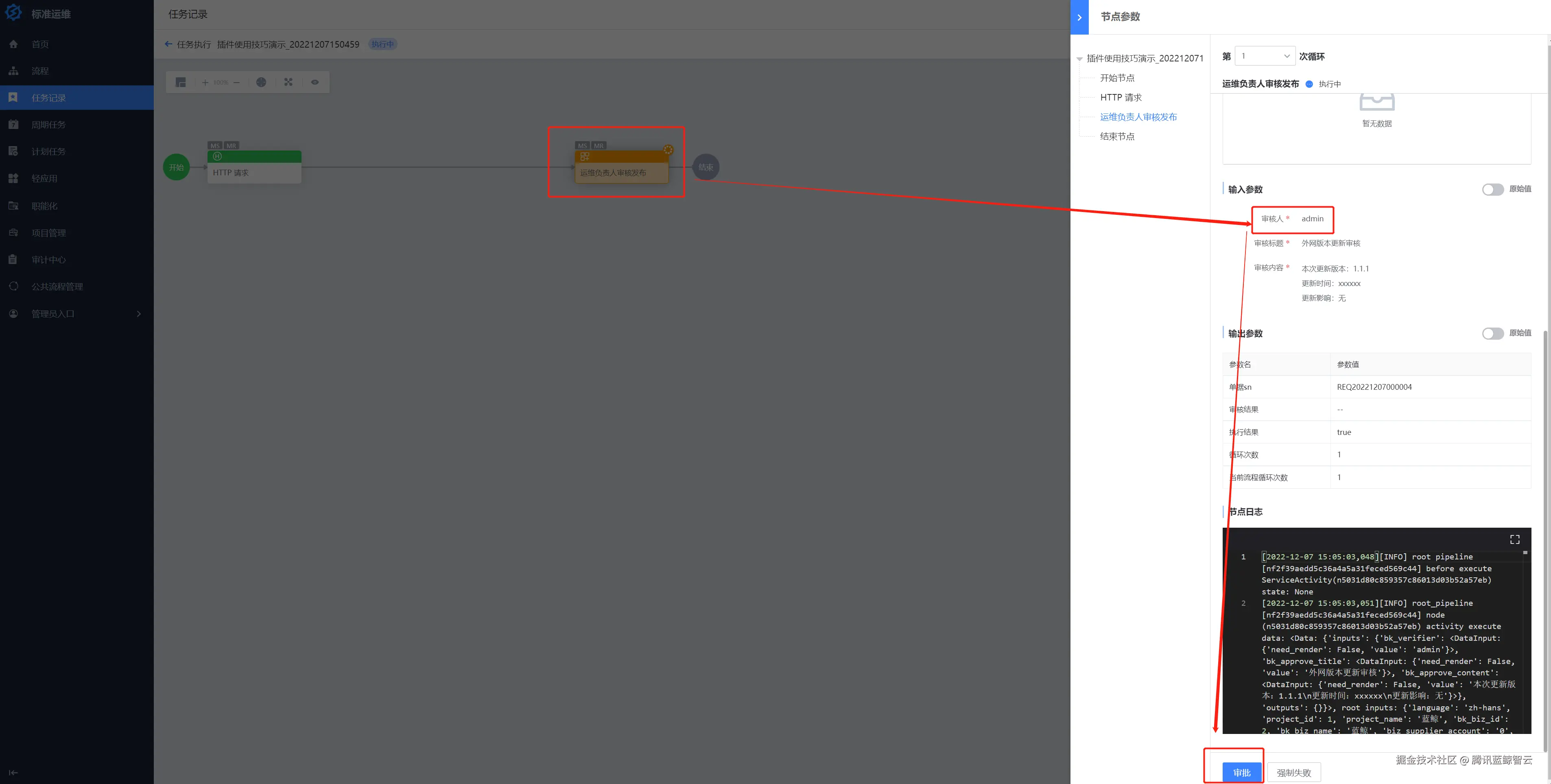Expand the node log fullscreen icon

(1514, 539)
